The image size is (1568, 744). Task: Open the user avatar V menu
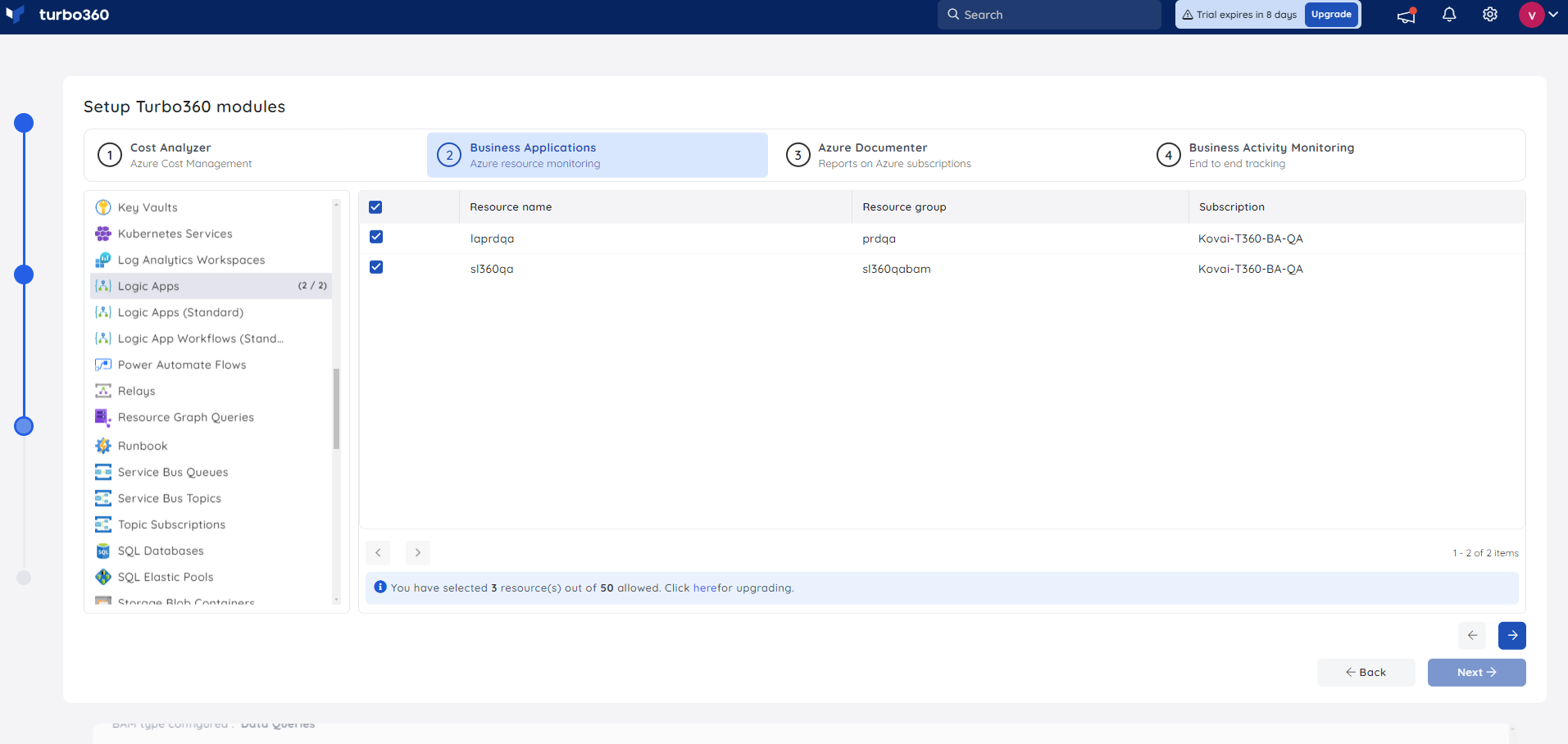click(1531, 15)
